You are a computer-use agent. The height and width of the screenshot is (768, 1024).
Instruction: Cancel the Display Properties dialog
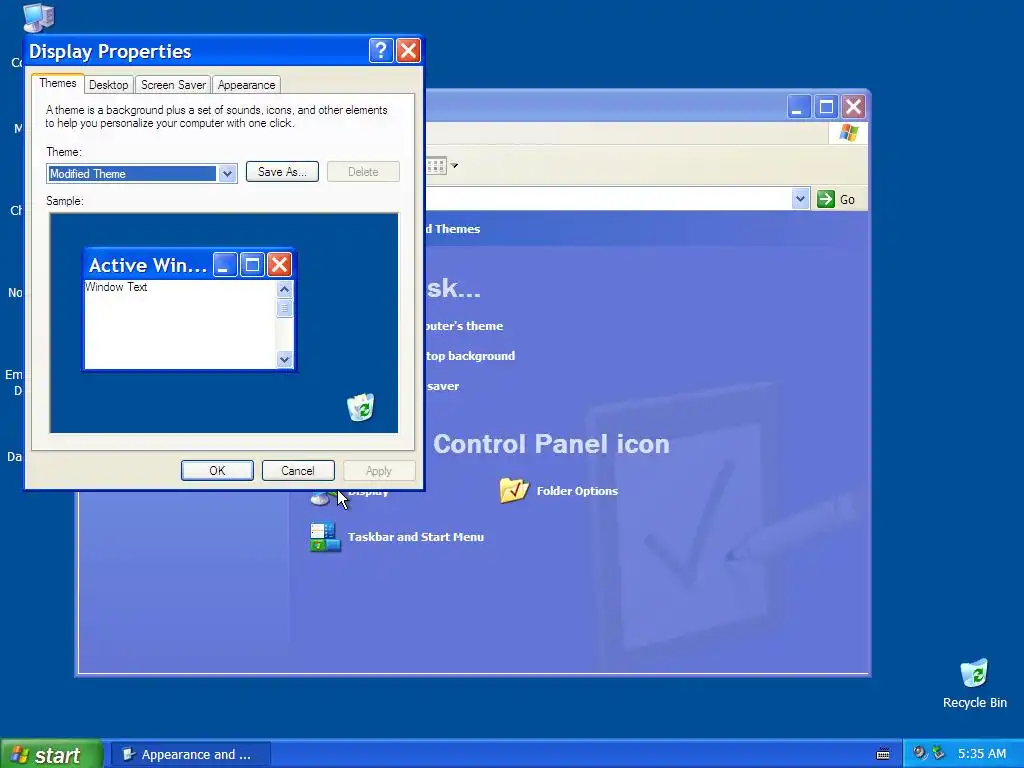298,471
